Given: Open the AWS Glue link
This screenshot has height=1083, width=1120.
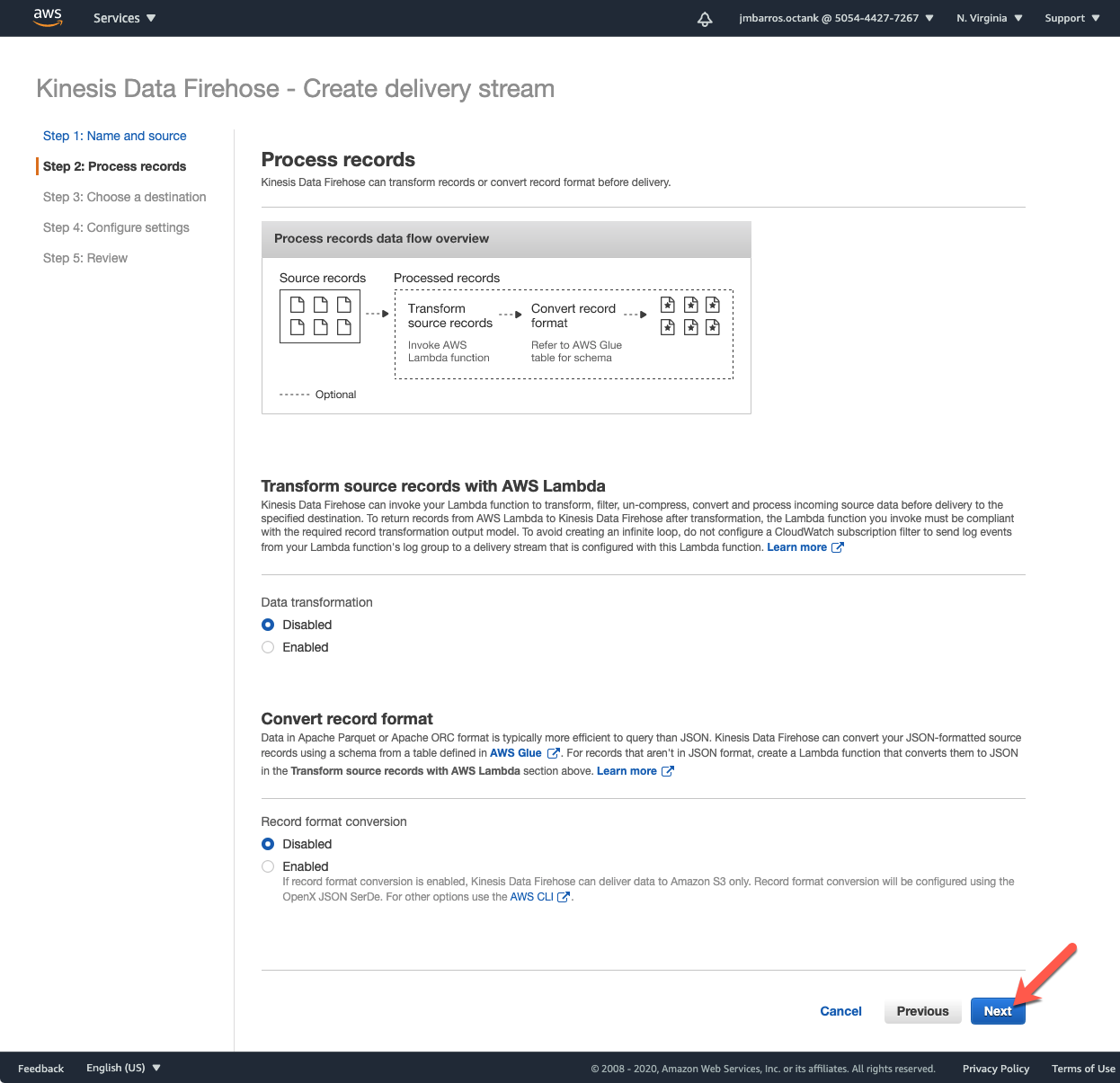Looking at the screenshot, I should pos(516,753).
